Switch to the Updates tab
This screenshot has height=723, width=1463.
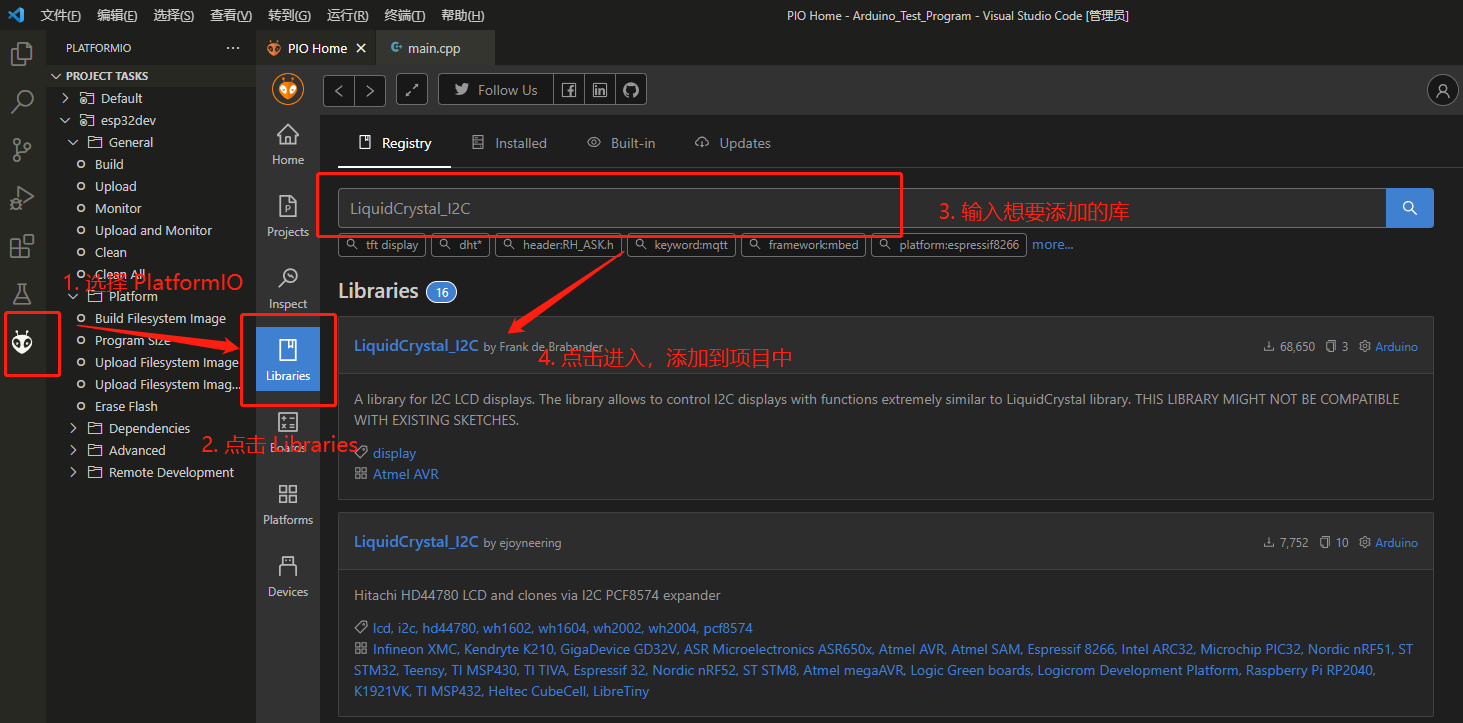(x=733, y=143)
